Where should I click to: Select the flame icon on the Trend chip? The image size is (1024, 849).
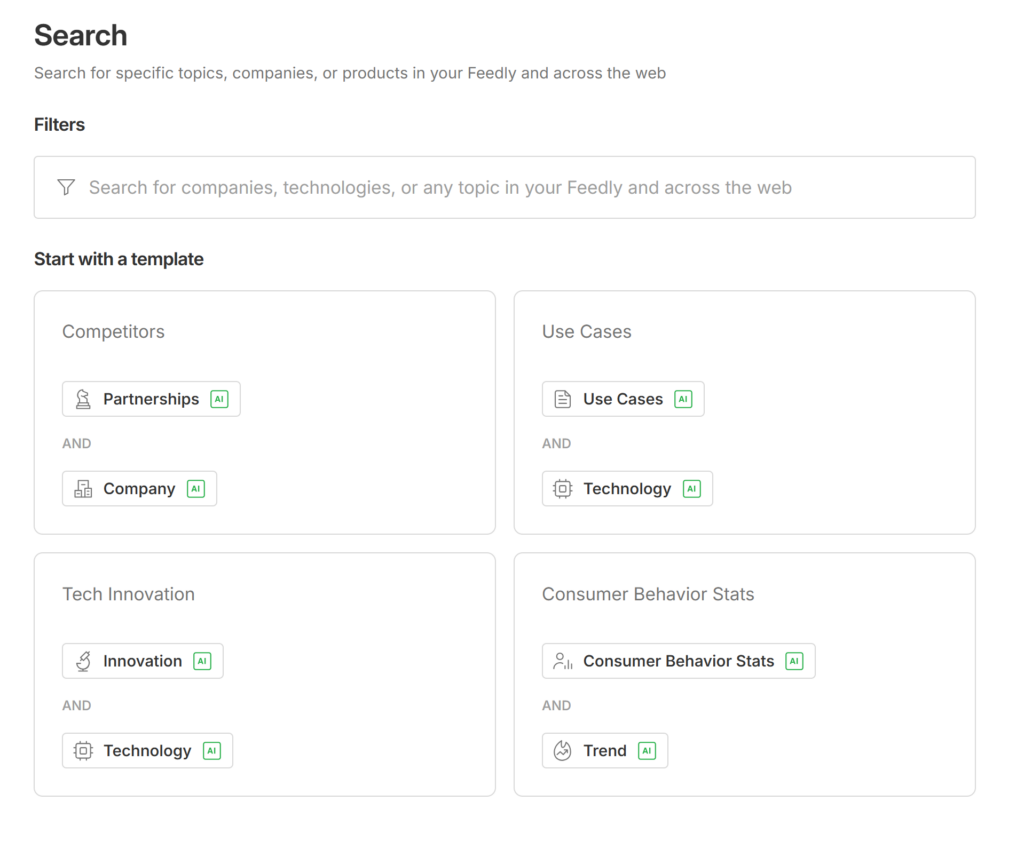[x=563, y=751]
